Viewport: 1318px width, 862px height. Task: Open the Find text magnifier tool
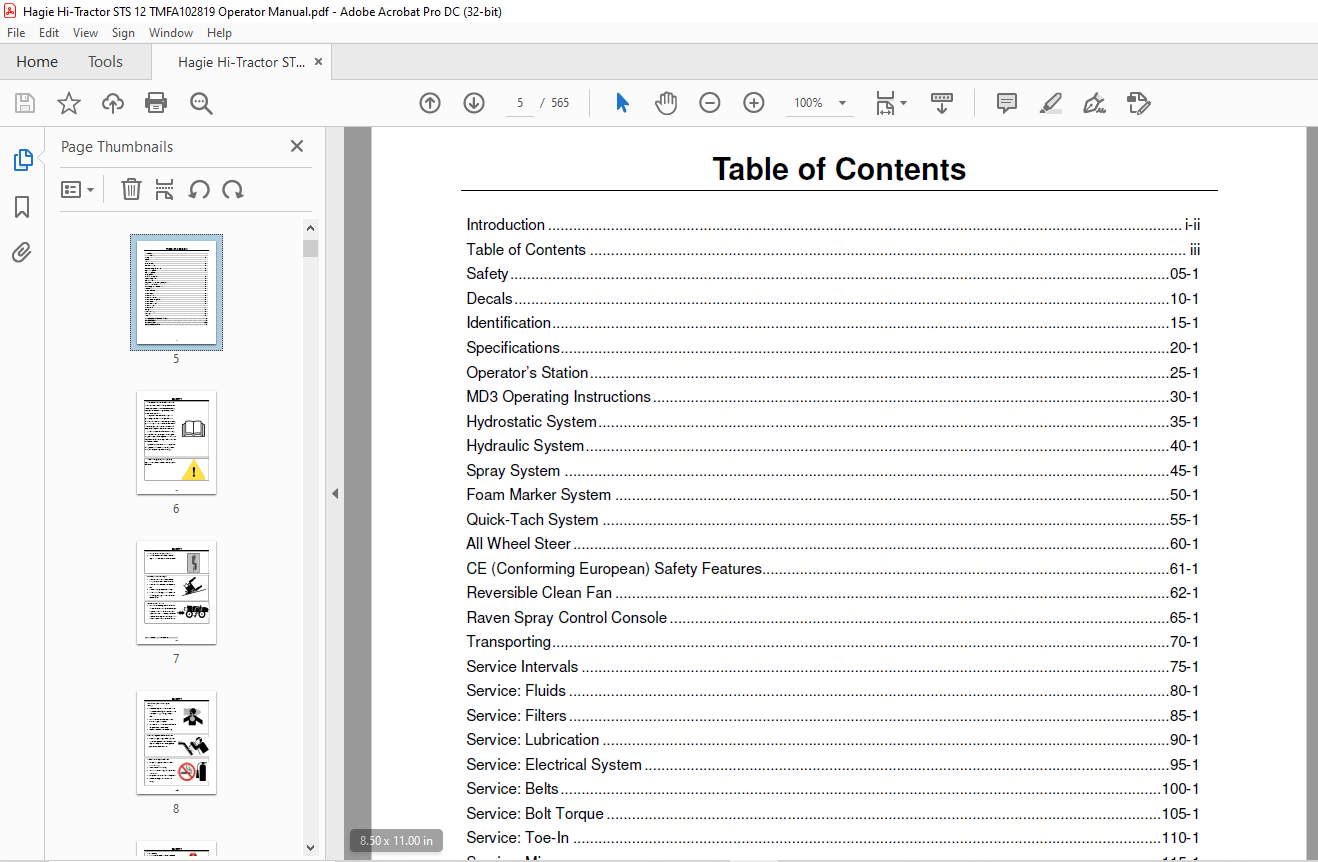(201, 103)
